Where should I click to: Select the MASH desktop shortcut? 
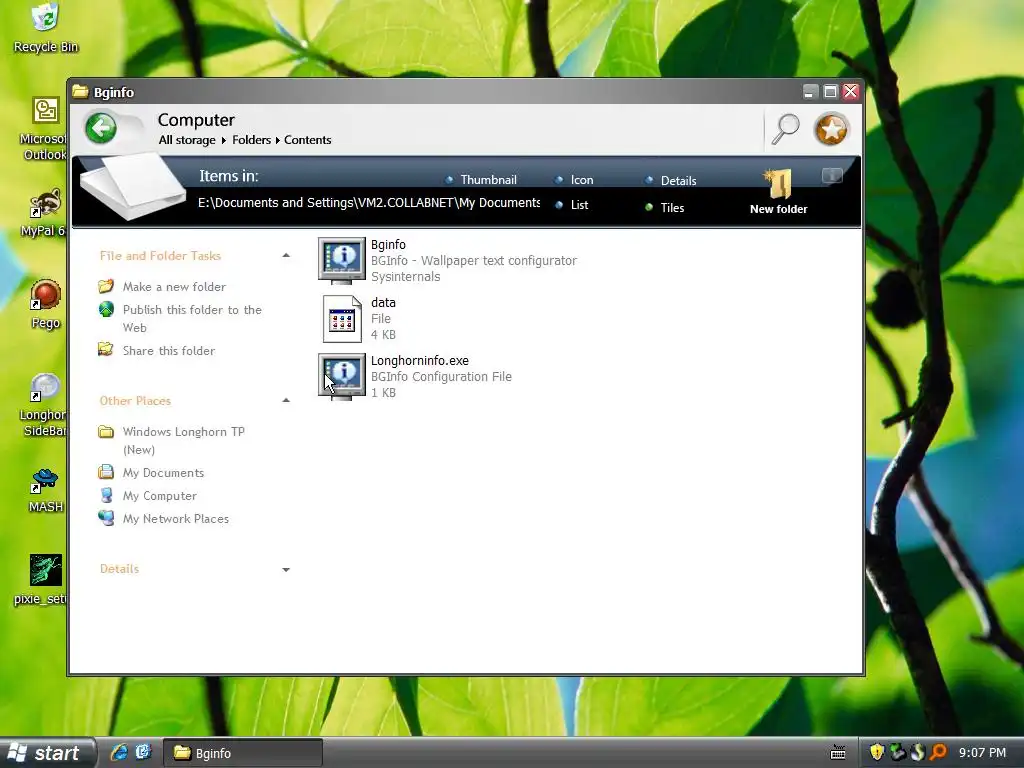tap(45, 480)
